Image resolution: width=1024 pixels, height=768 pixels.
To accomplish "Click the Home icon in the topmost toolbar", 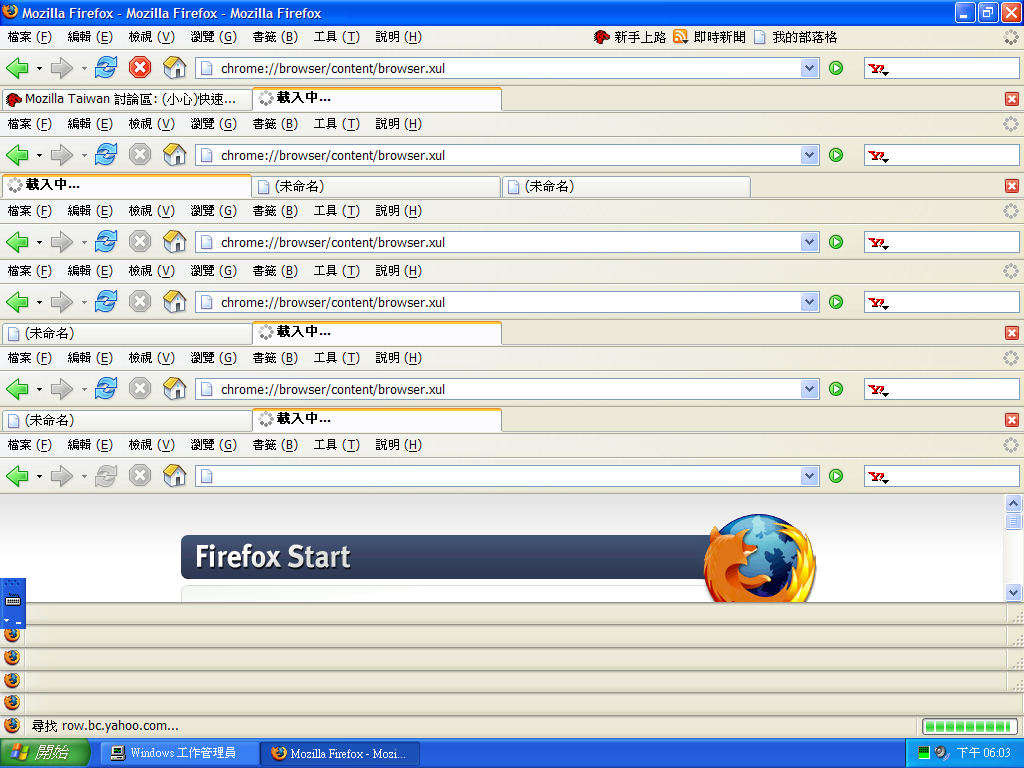I will pos(174,68).
